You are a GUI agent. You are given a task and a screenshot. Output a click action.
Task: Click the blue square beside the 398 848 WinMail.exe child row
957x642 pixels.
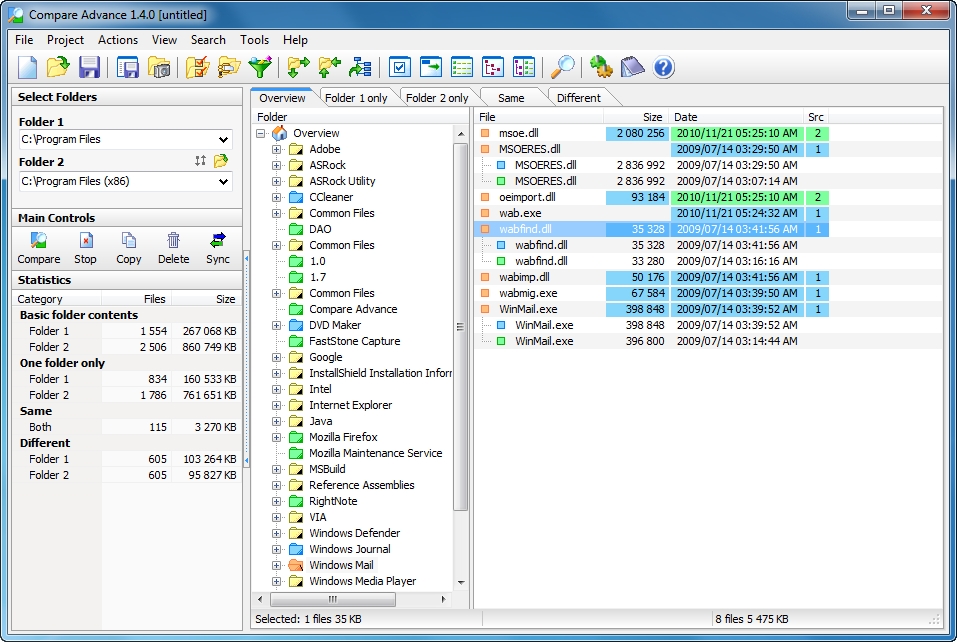tap(501, 325)
